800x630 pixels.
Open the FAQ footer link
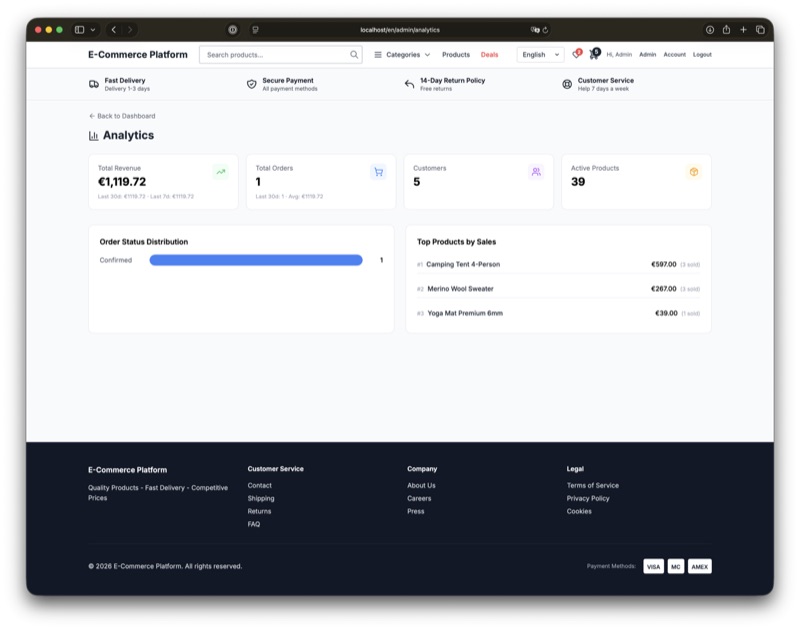click(x=254, y=524)
